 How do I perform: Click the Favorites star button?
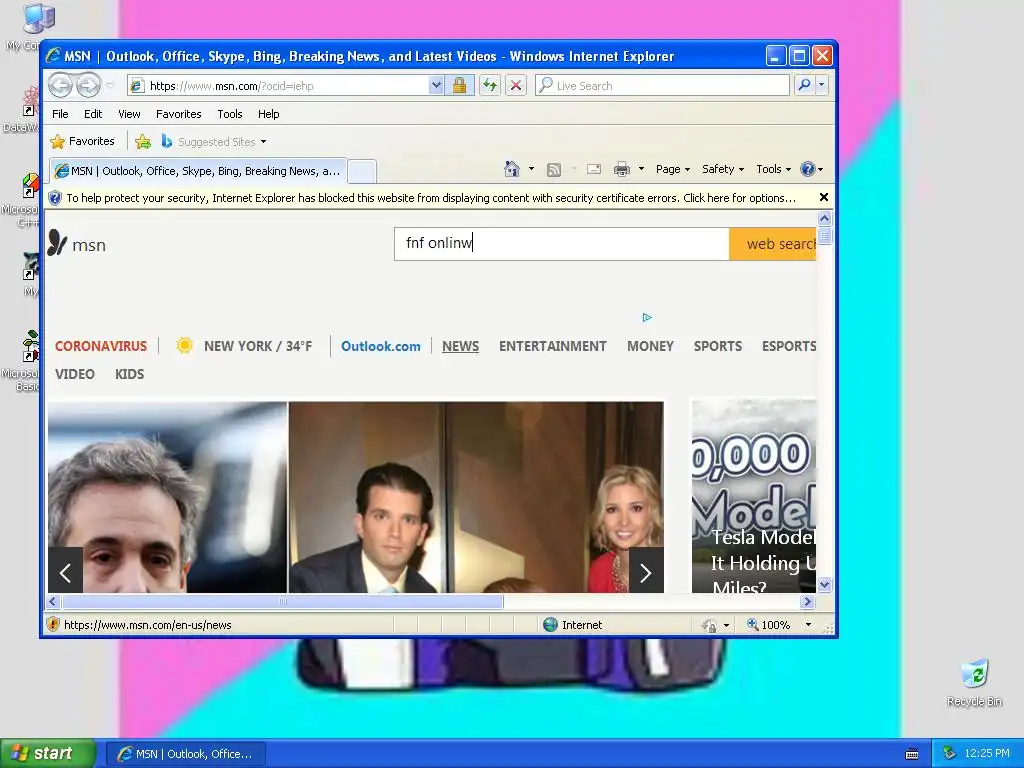[x=83, y=141]
